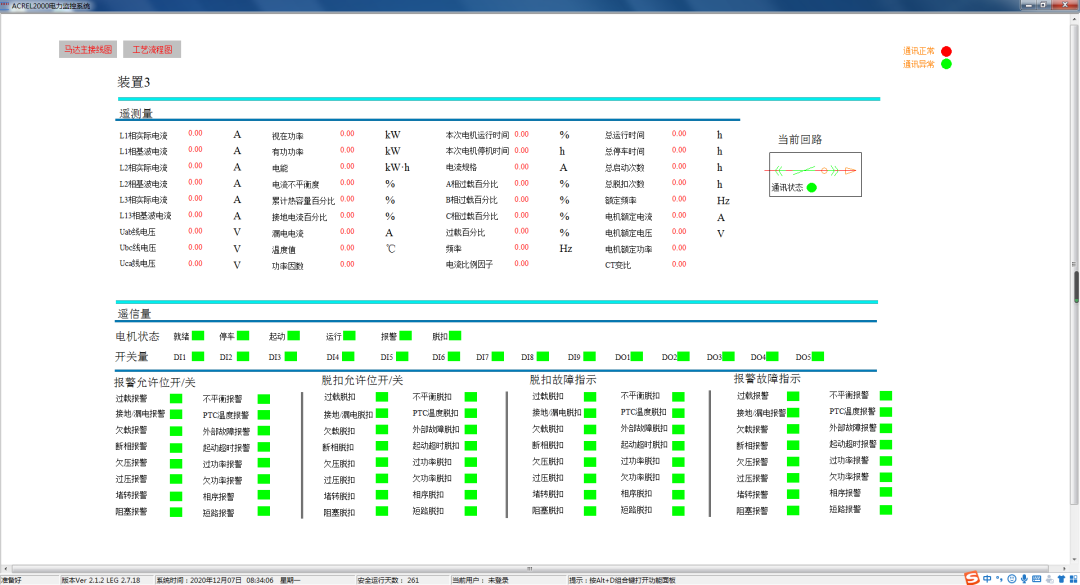Open the 工艺流程图 page

152,50
